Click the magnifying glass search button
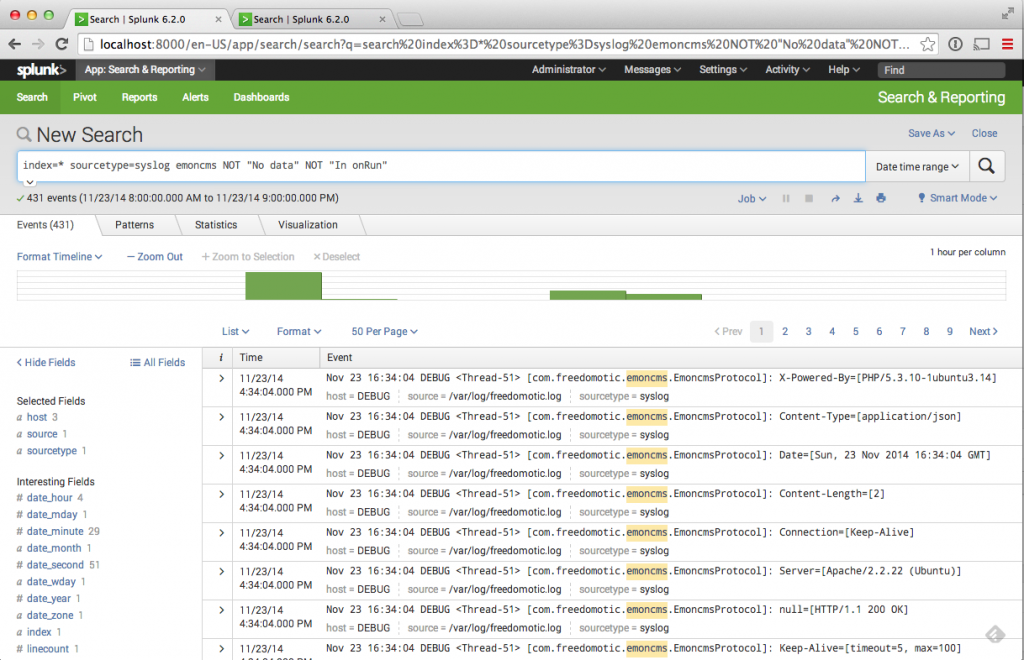The image size is (1024, 660). (x=986, y=166)
